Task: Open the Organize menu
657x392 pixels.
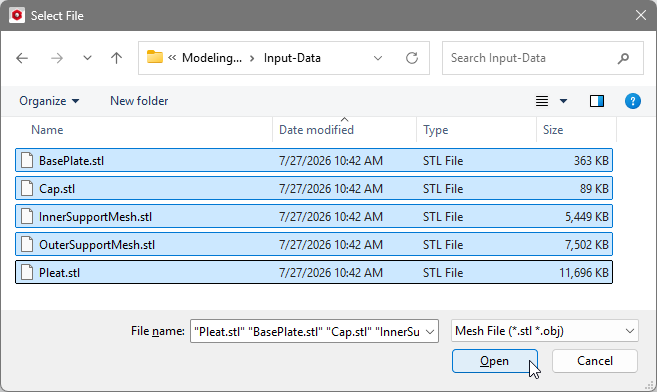Action: click(49, 101)
